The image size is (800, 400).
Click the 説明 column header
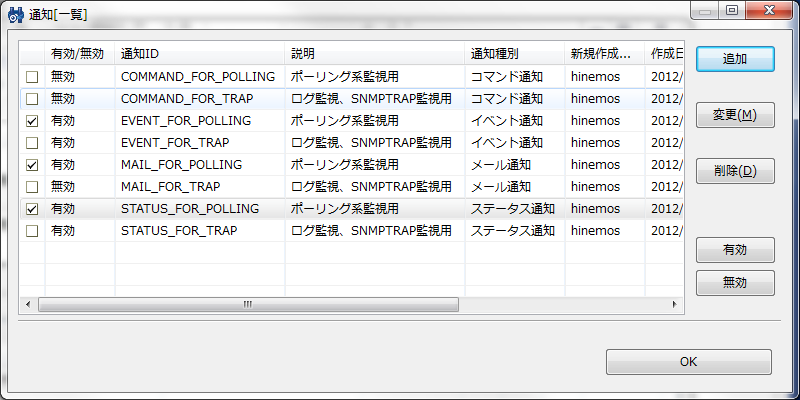(x=374, y=53)
